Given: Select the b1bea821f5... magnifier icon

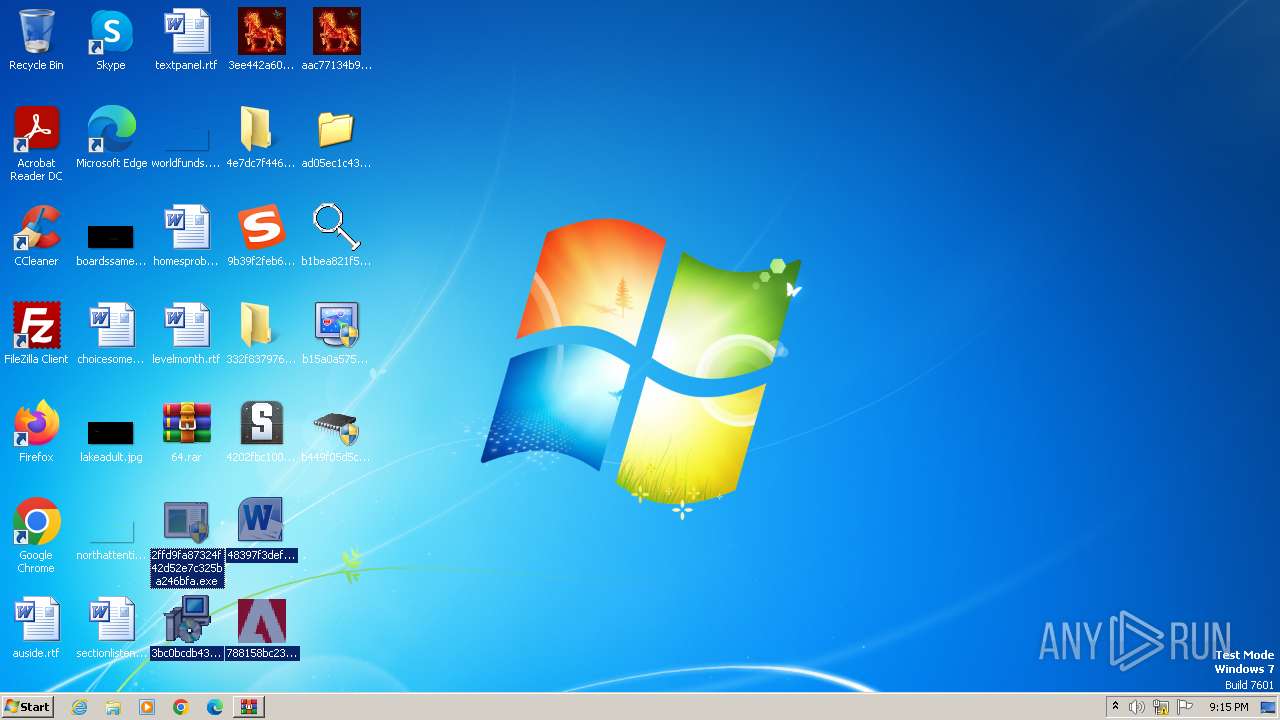Looking at the screenshot, I should click(x=336, y=236).
